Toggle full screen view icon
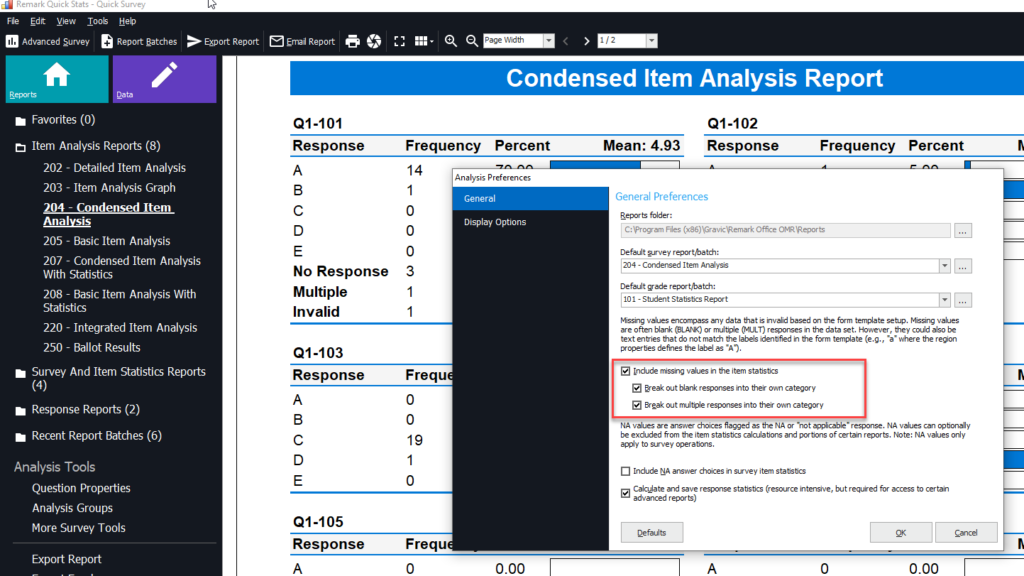This screenshot has width=1024, height=576. [400, 41]
